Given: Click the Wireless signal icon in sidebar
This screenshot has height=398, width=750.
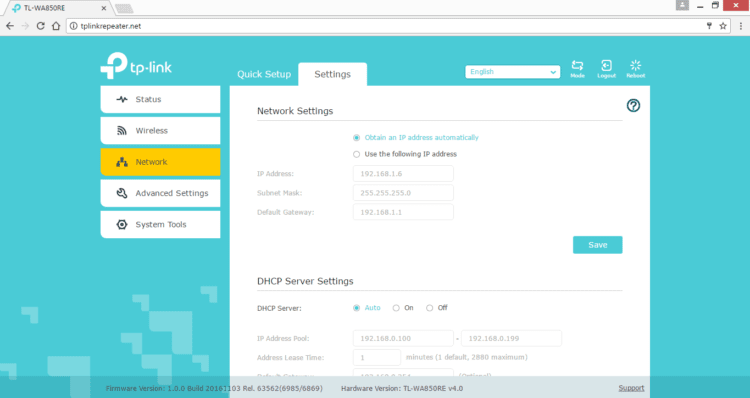Looking at the screenshot, I should 122,131.
